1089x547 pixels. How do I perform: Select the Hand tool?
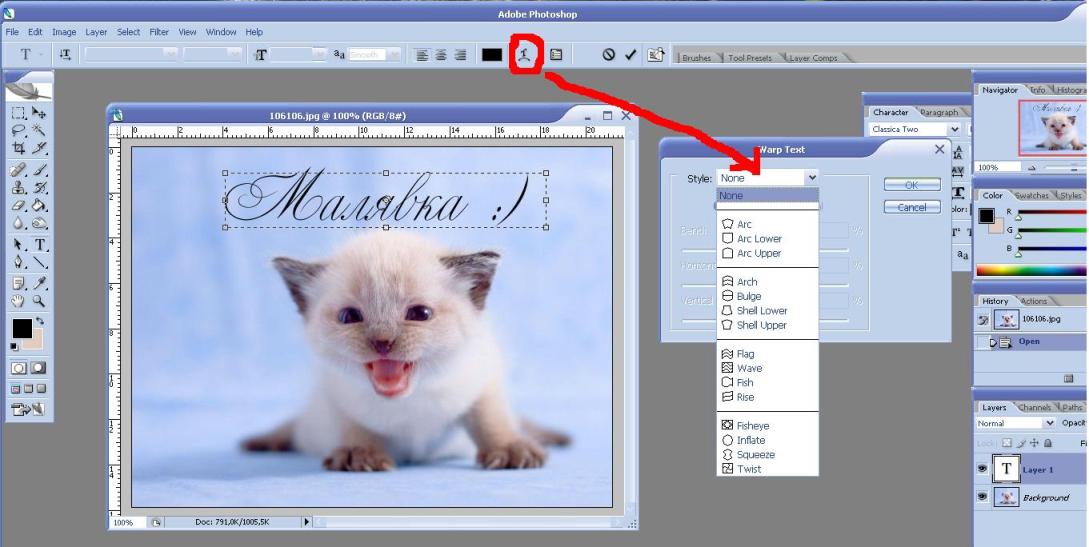tap(19, 301)
